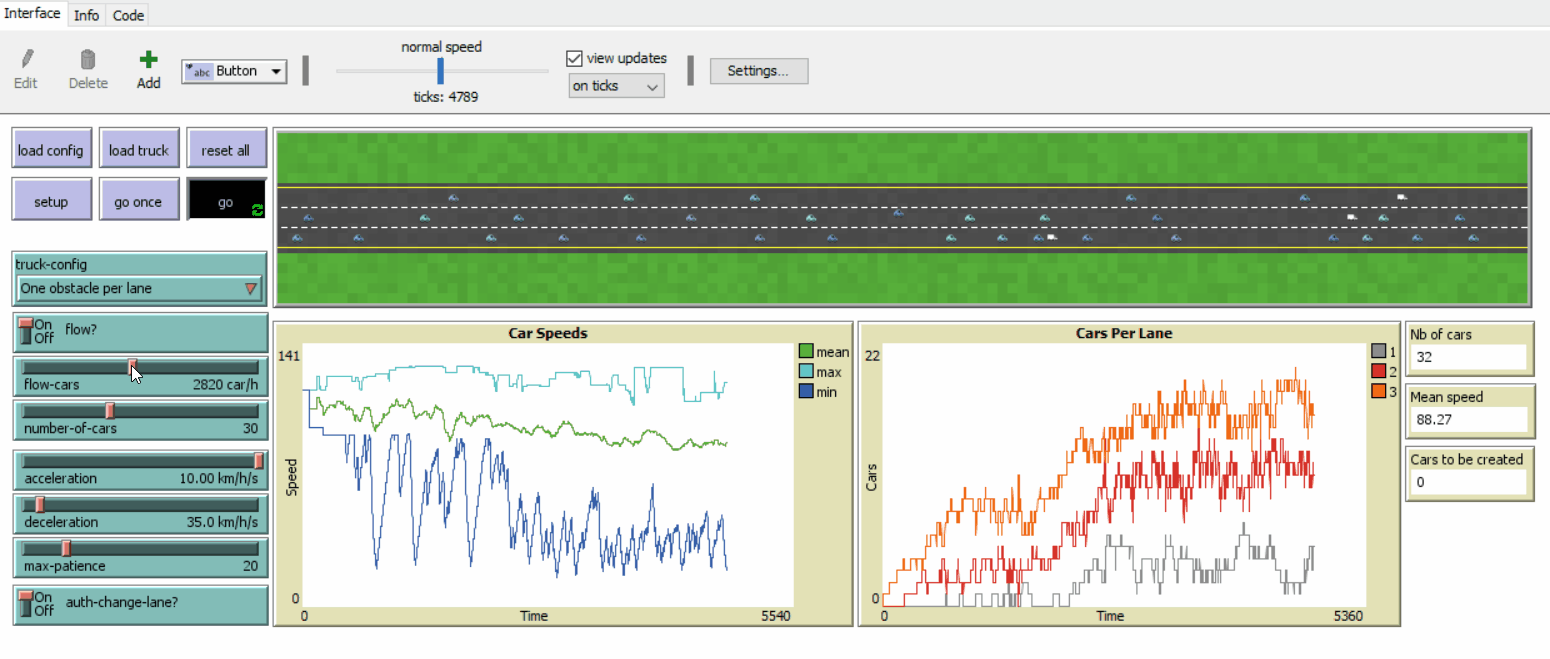Switch to the Info tab
Viewport: 1550px width, 659px height.
(86, 15)
